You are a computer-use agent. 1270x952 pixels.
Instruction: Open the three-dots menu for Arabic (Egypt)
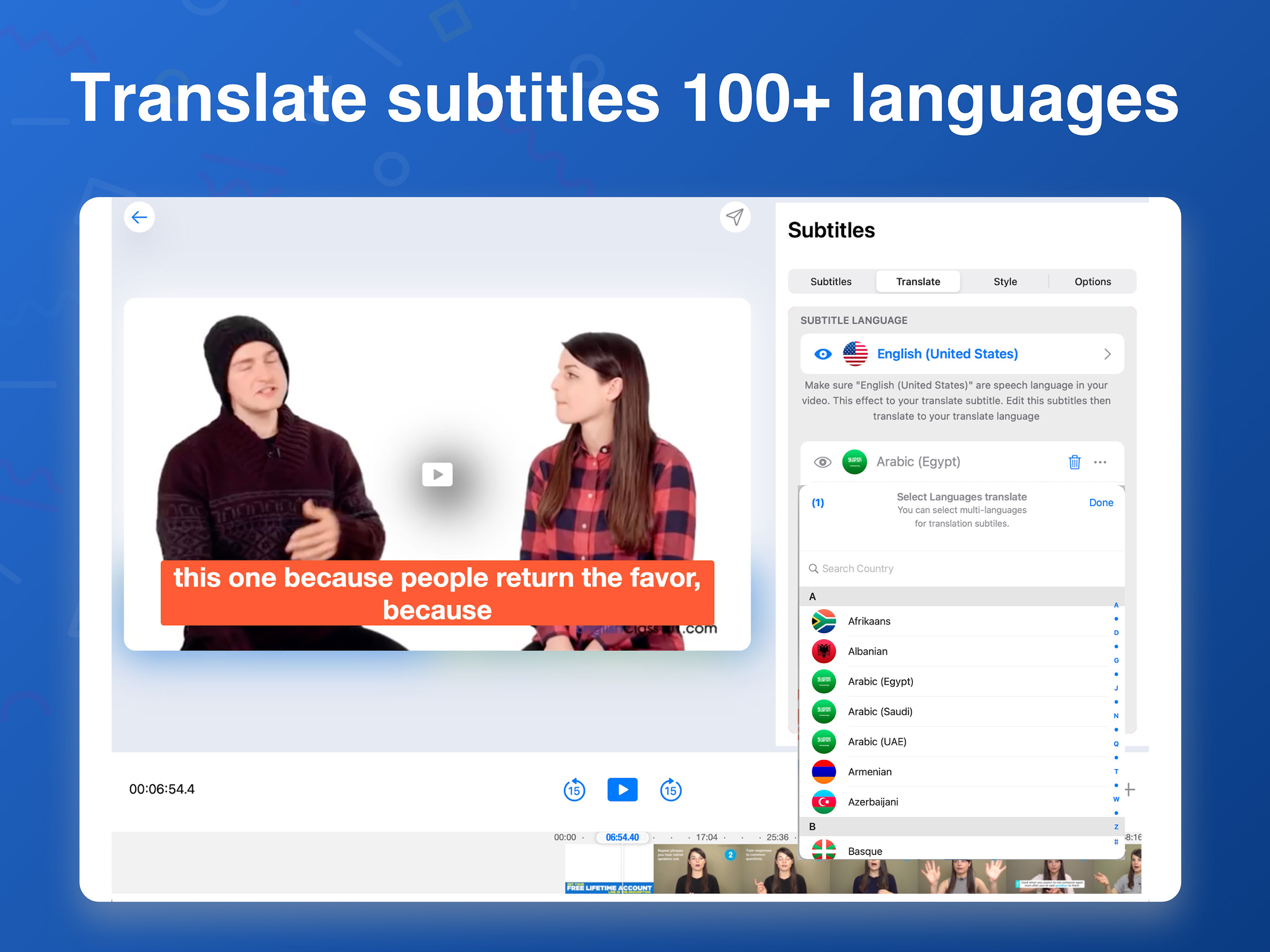tap(1099, 462)
